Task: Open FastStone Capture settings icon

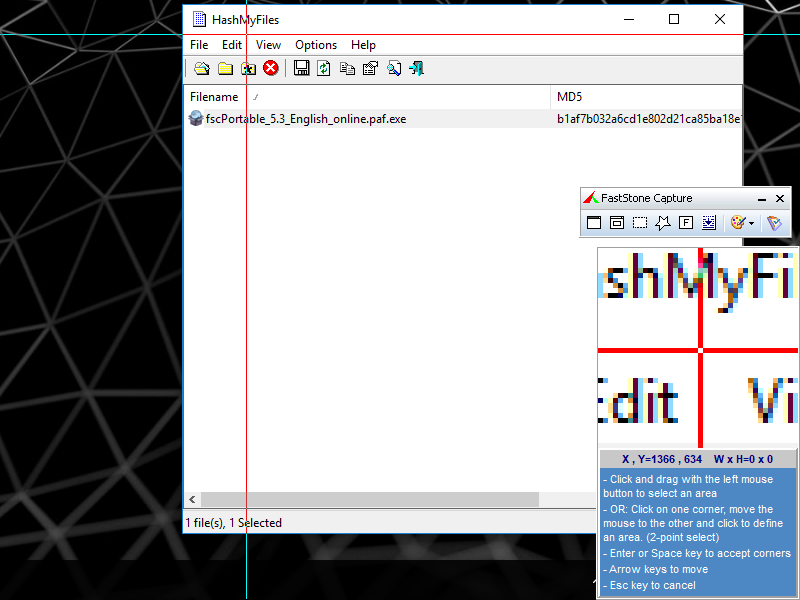Action: click(774, 223)
